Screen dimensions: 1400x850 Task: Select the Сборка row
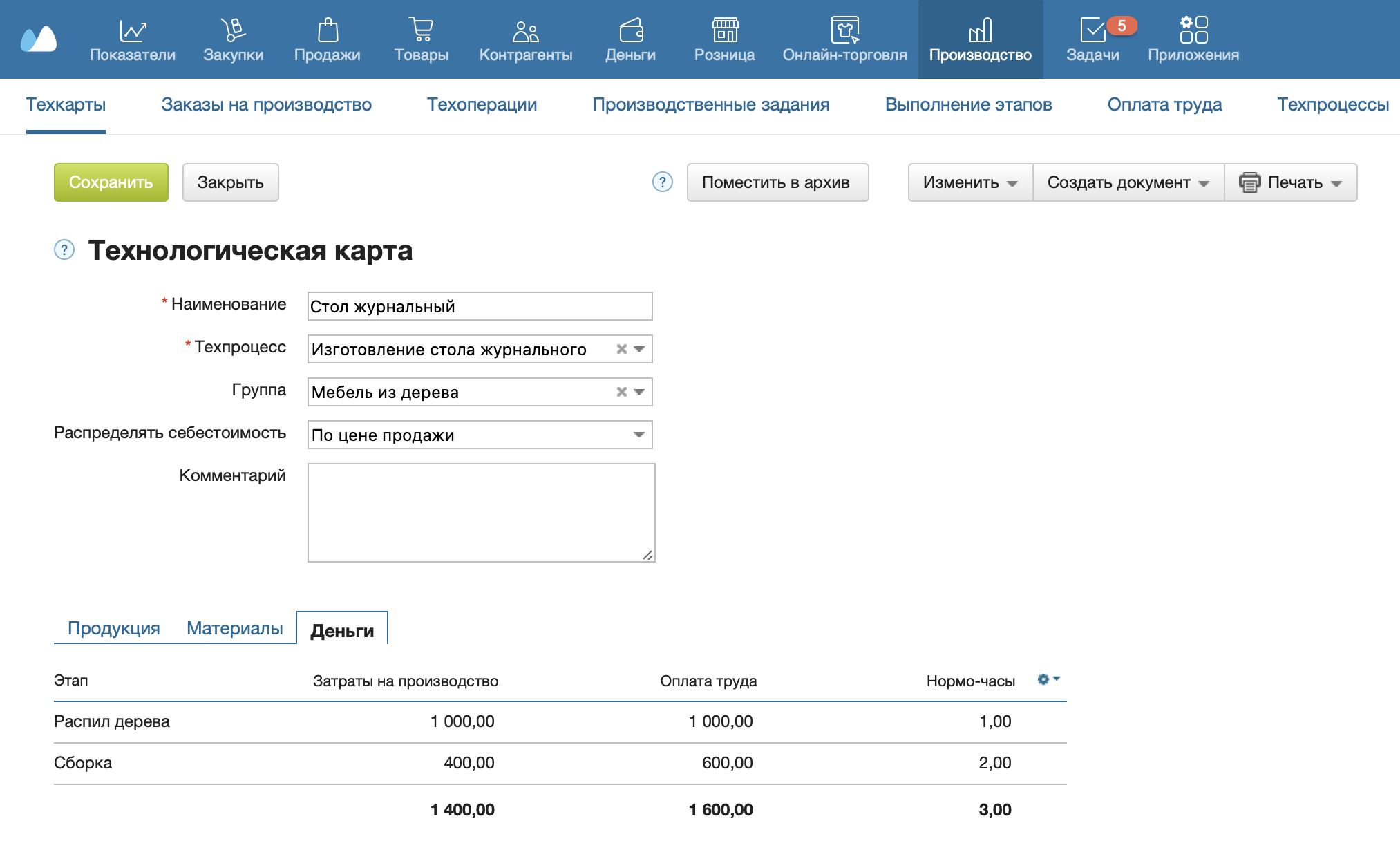tap(560, 763)
